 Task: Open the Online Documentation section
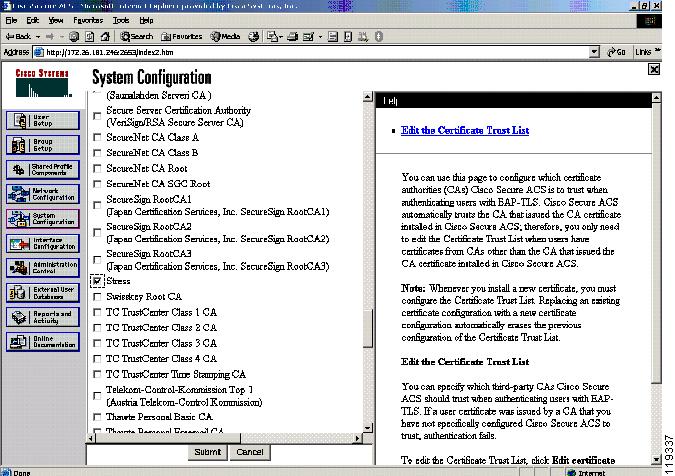coord(43,342)
